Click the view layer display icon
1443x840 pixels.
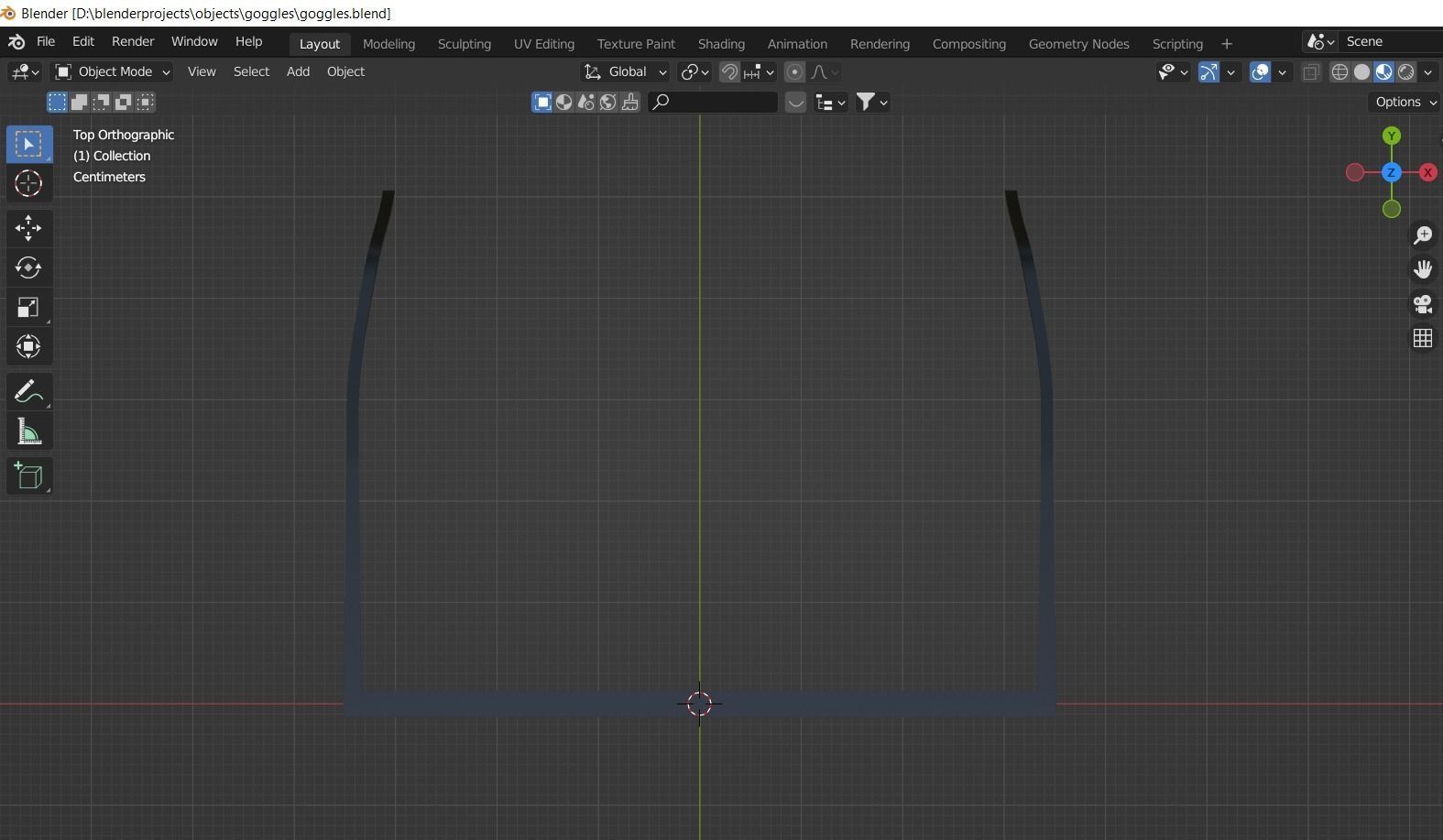(542, 103)
